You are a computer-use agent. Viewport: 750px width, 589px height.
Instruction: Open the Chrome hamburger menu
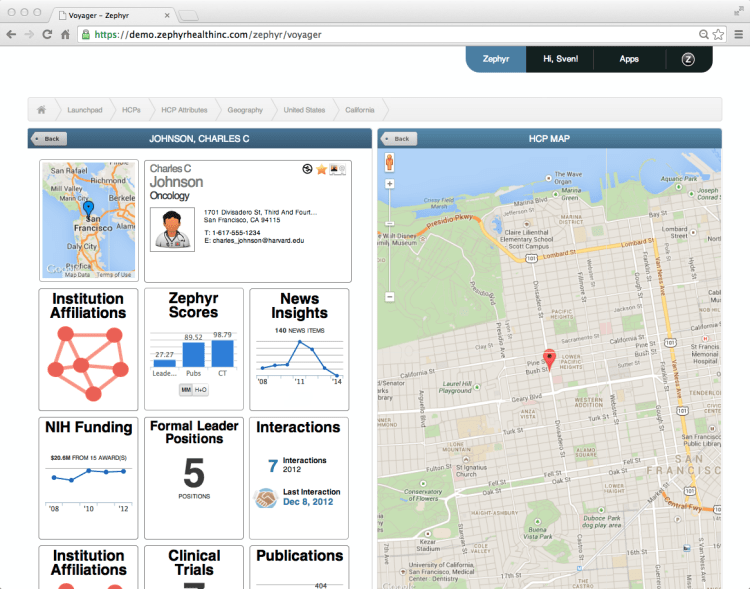pyautogui.click(x=739, y=34)
